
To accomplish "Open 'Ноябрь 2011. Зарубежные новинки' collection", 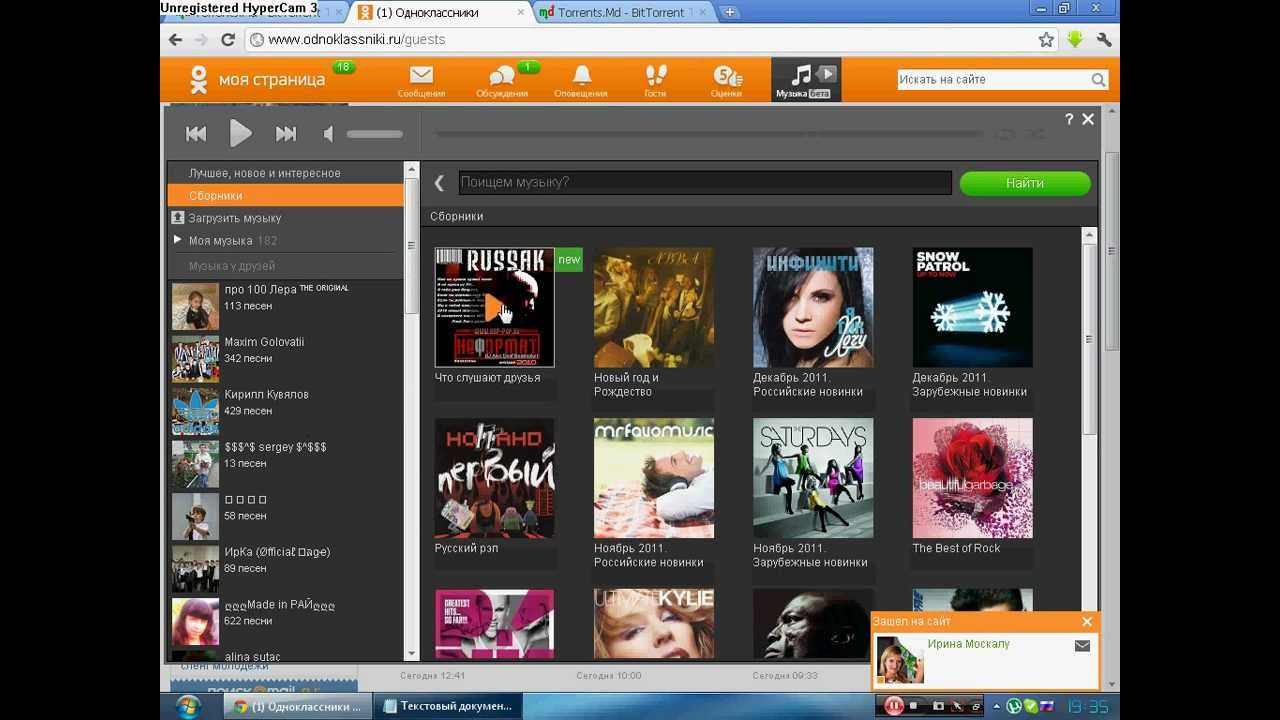I will 813,478.
